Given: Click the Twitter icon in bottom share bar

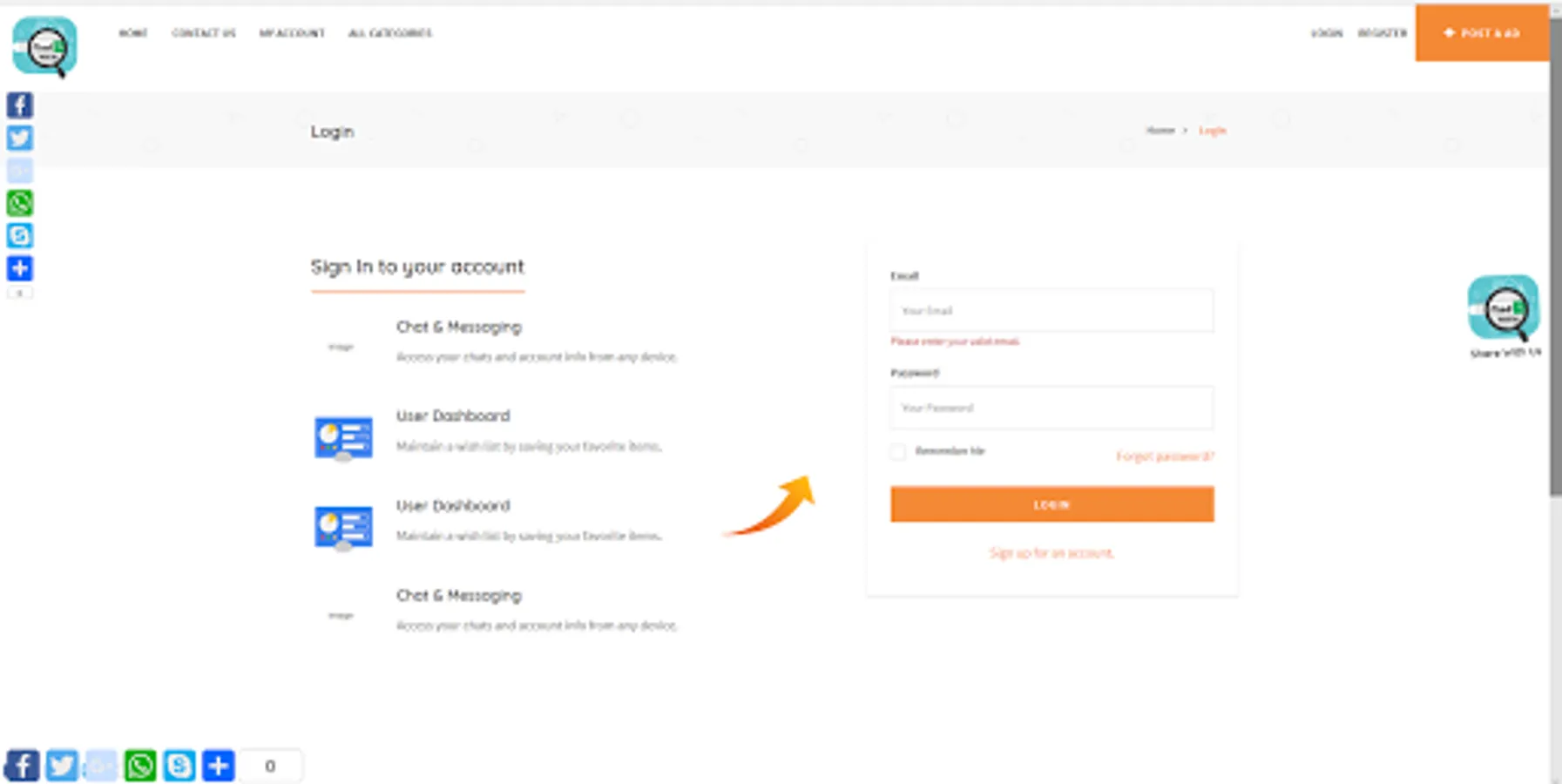Looking at the screenshot, I should (62, 766).
